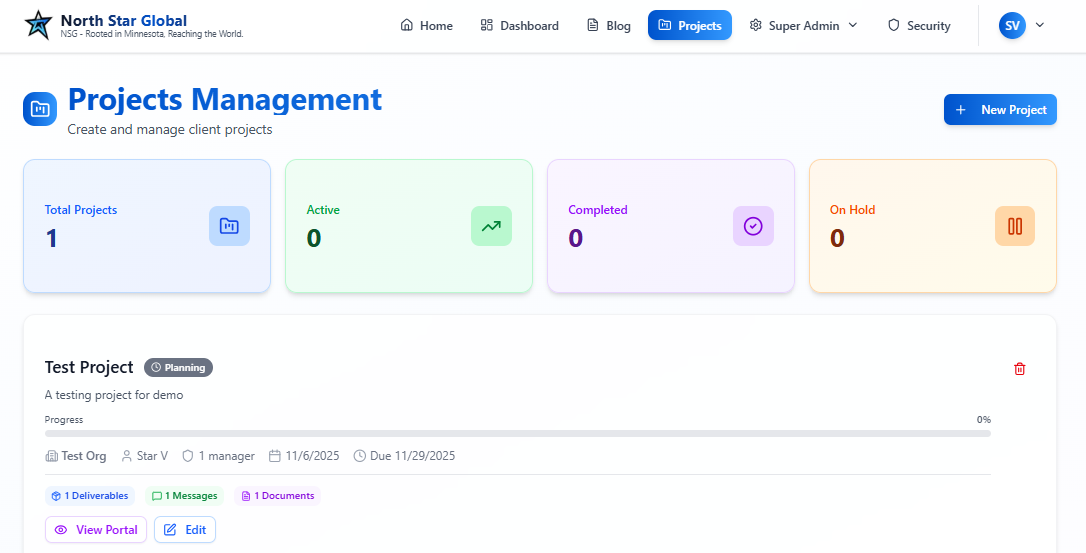Screen dimensions: 1086x553
Task: Click the 'Progress' label above the bar
Action: coord(64,420)
